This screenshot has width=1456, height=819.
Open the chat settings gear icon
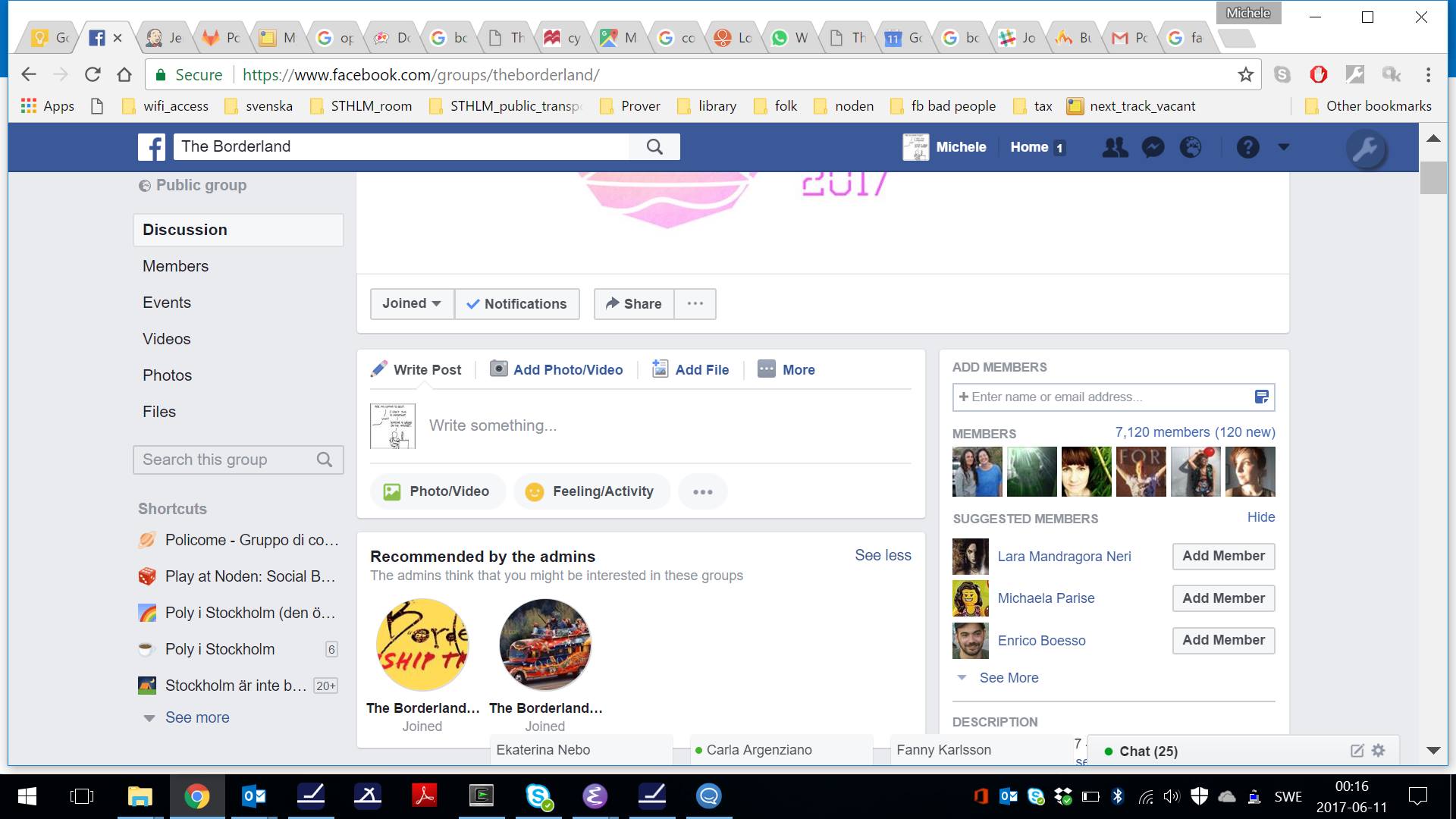1377,751
